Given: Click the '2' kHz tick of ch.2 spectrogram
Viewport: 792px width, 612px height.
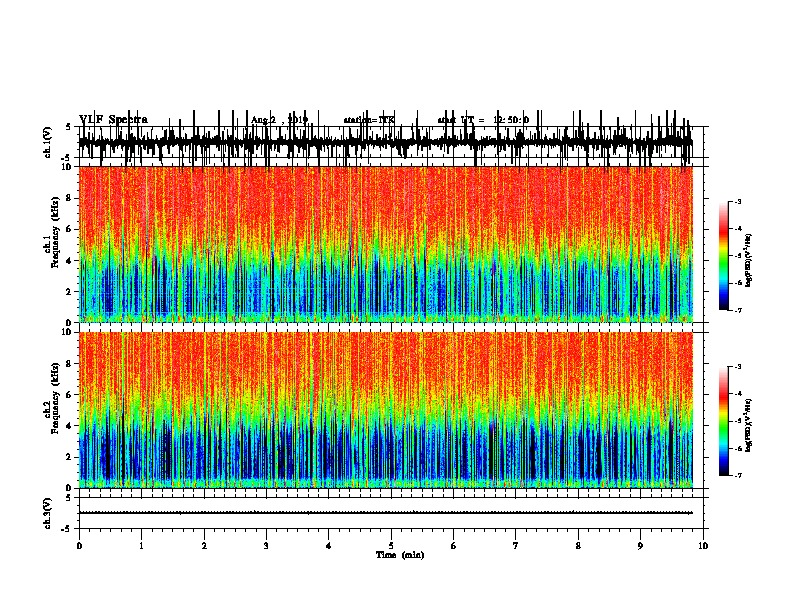Looking at the screenshot, I should click(x=70, y=457).
